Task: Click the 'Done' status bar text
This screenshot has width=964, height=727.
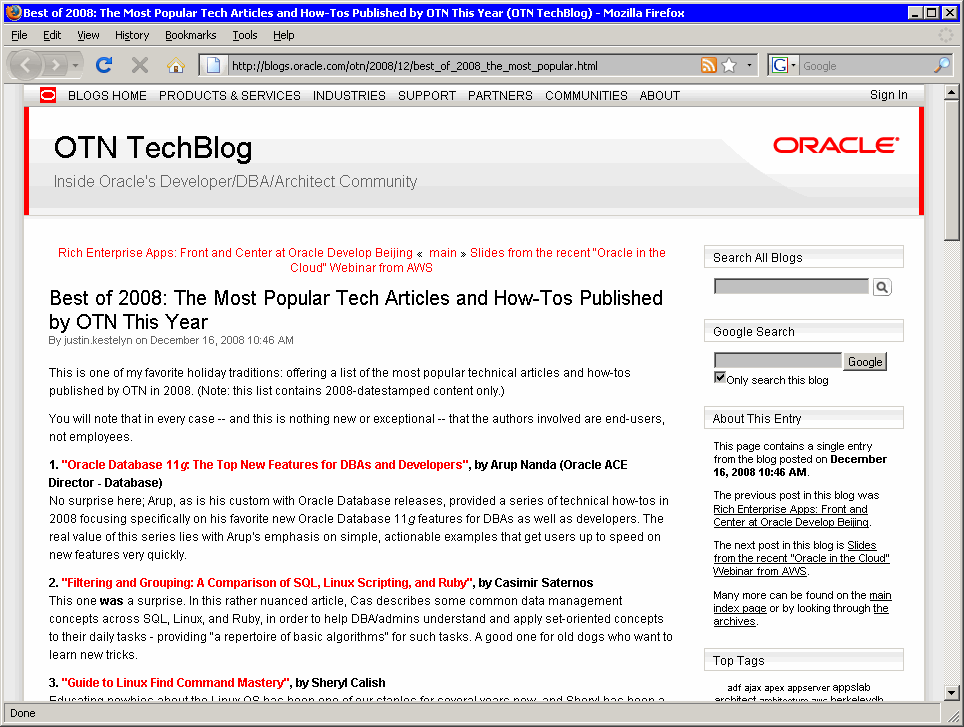Action: coord(23,713)
